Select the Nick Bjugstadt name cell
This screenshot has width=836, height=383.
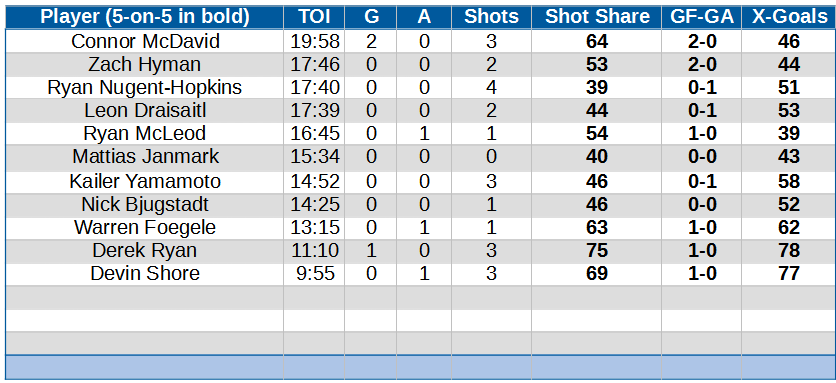coord(144,204)
